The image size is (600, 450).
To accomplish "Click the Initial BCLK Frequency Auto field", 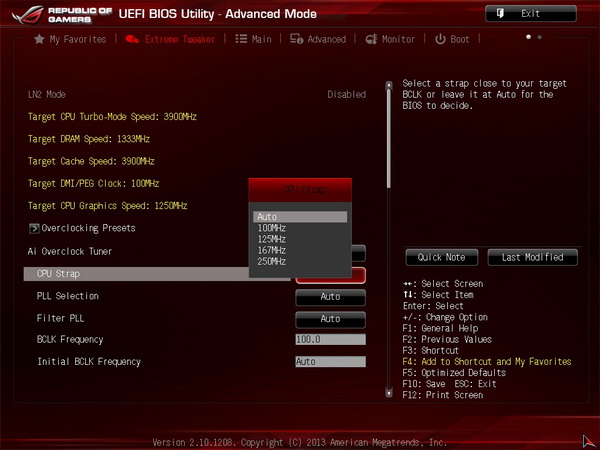I will coord(330,362).
